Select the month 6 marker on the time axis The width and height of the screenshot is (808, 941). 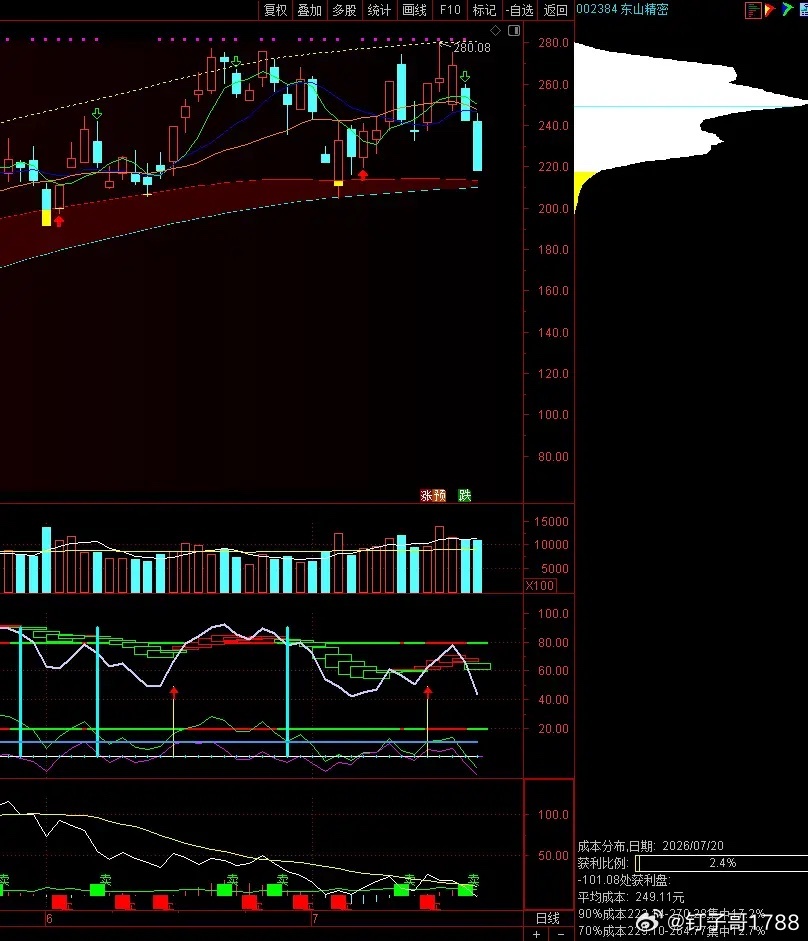[49, 919]
